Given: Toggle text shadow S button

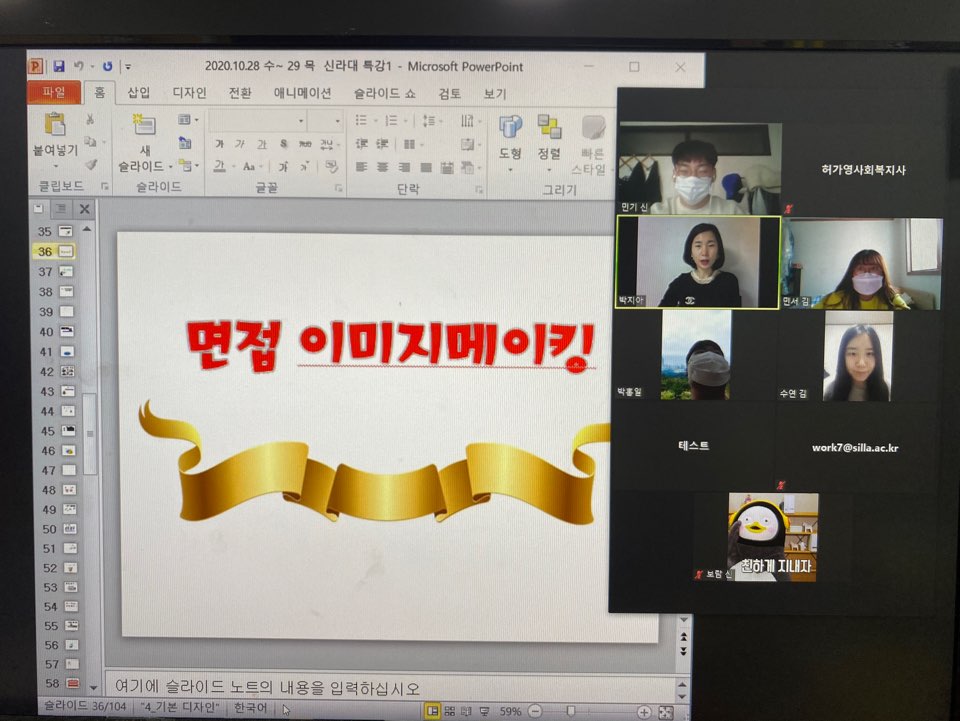Looking at the screenshot, I should coord(283,144).
